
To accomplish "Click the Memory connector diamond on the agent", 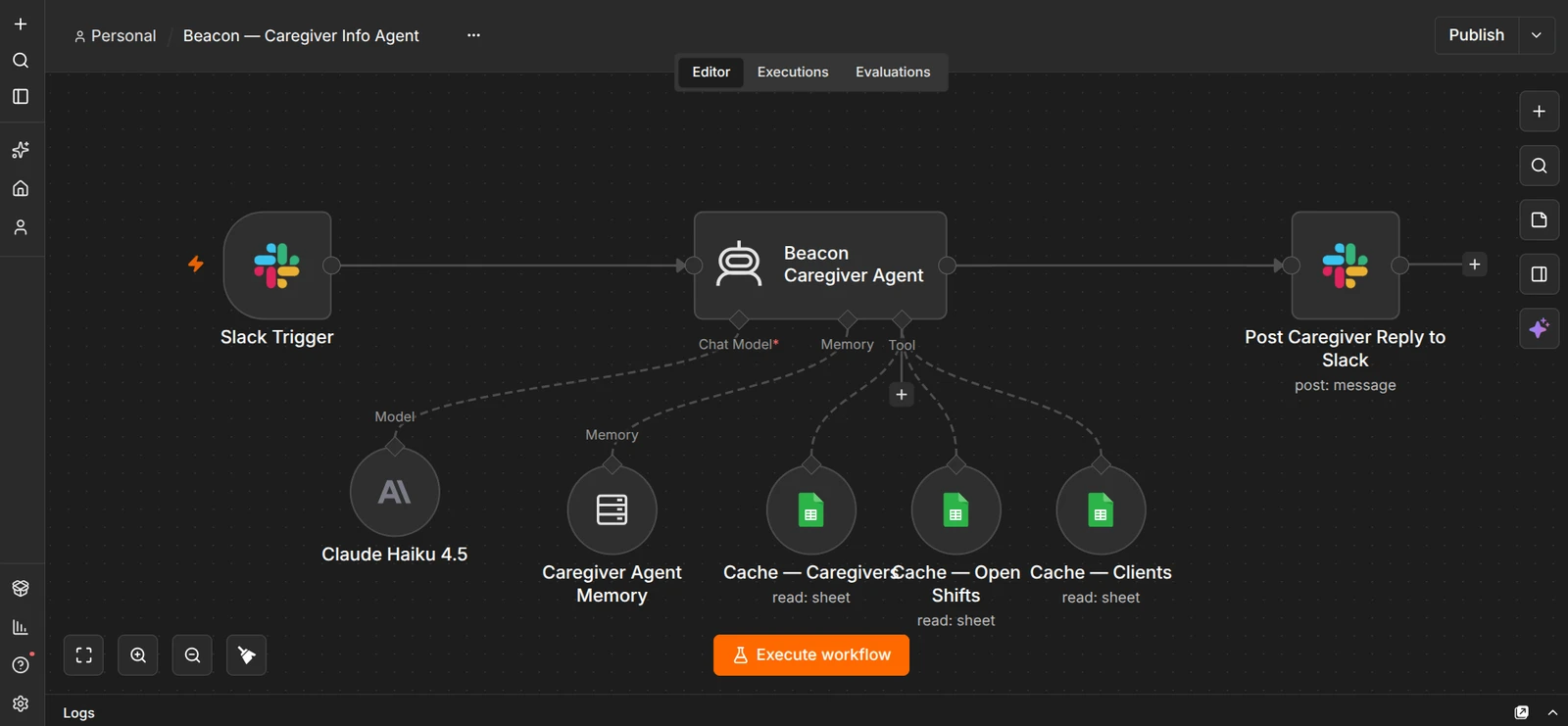I will (848, 319).
